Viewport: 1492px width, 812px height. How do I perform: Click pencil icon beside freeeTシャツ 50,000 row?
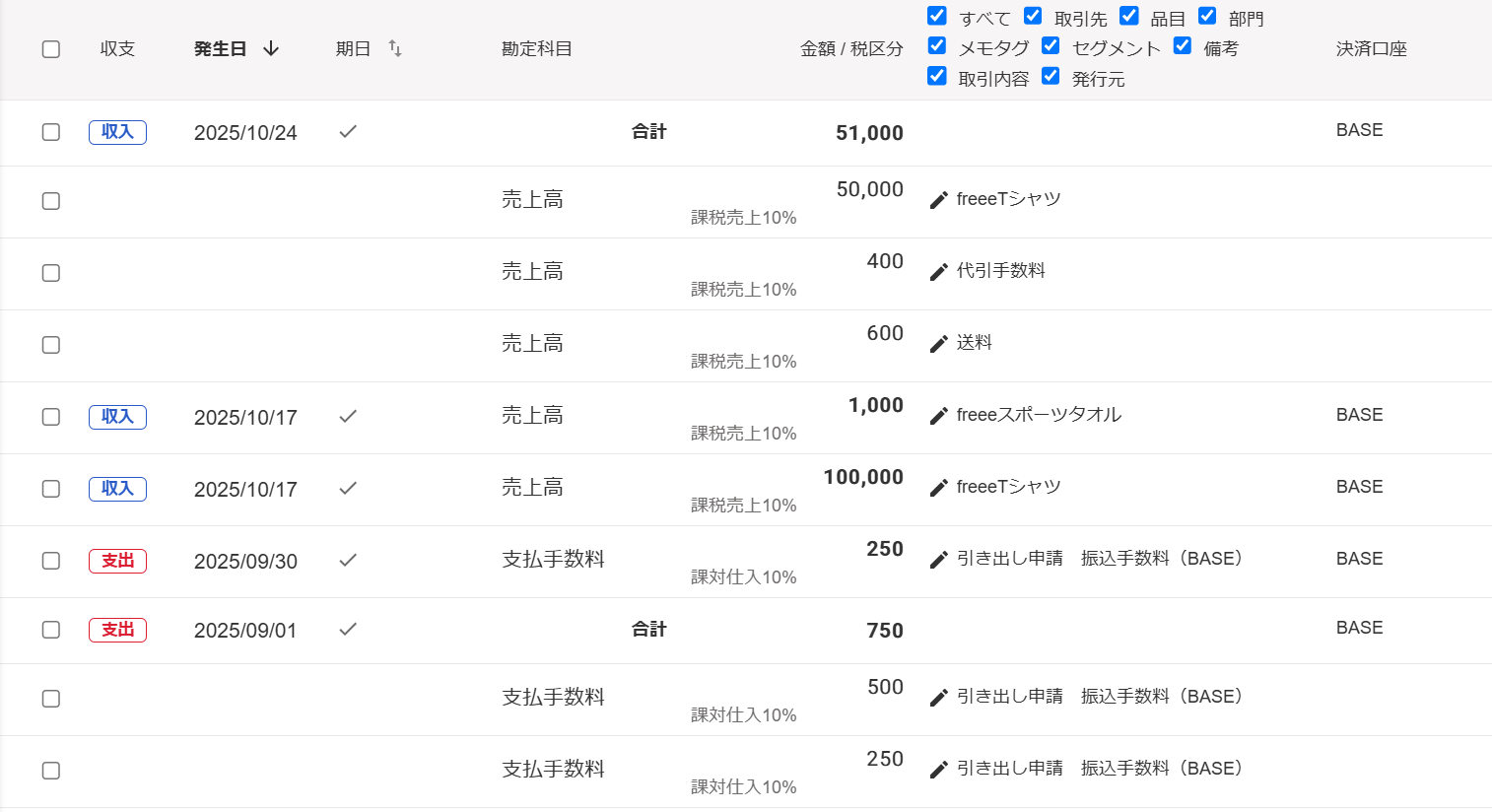(x=938, y=200)
